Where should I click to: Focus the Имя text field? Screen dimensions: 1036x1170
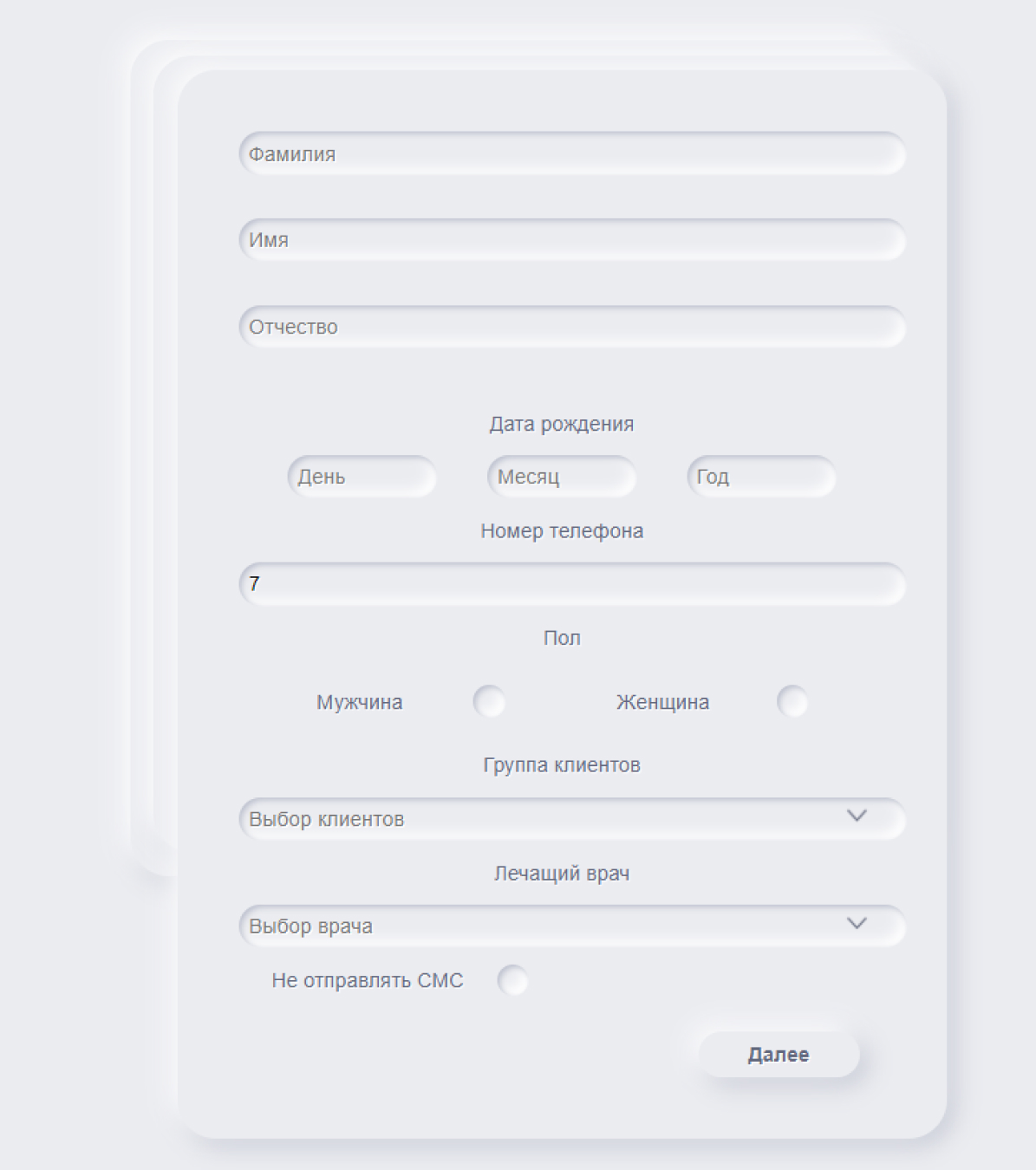coord(572,240)
